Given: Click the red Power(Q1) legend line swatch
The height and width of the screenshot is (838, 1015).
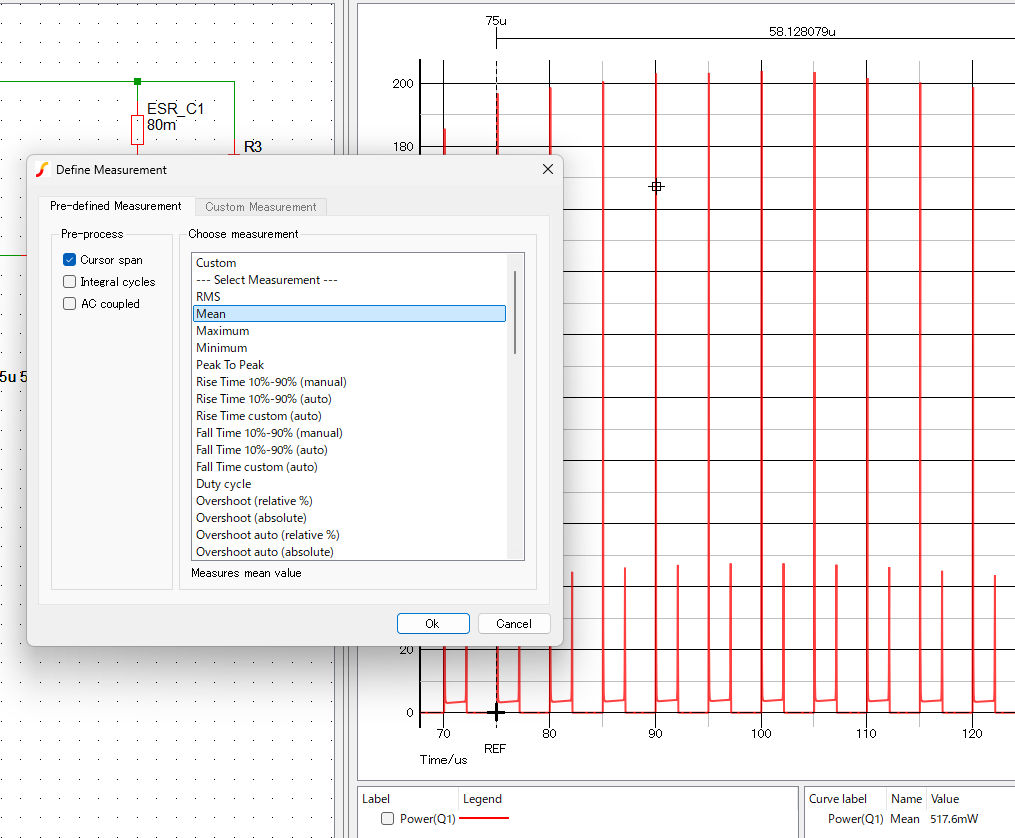Looking at the screenshot, I should click(484, 819).
